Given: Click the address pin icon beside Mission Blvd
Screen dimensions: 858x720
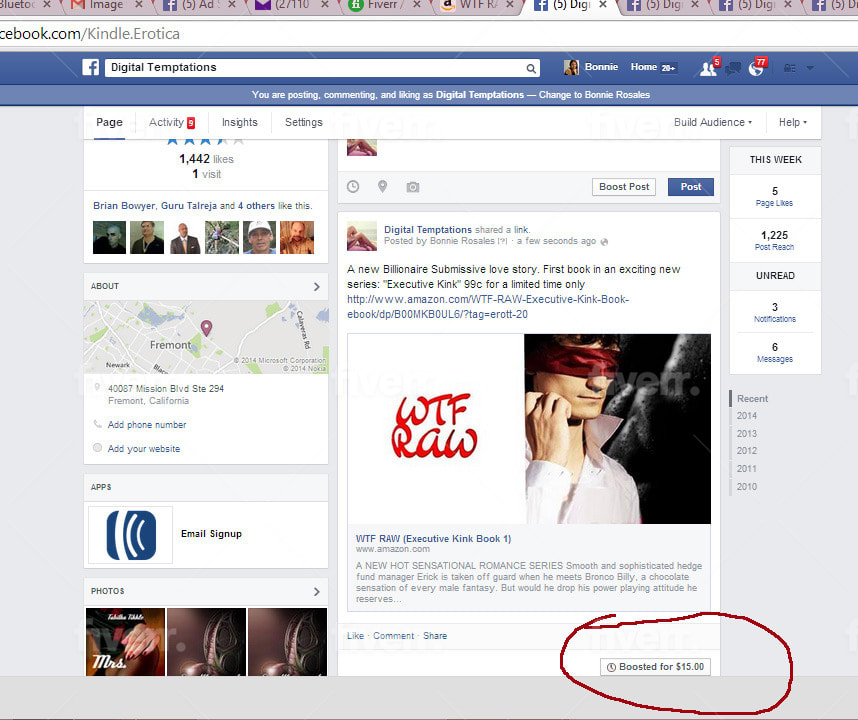Looking at the screenshot, I should 97,388.
